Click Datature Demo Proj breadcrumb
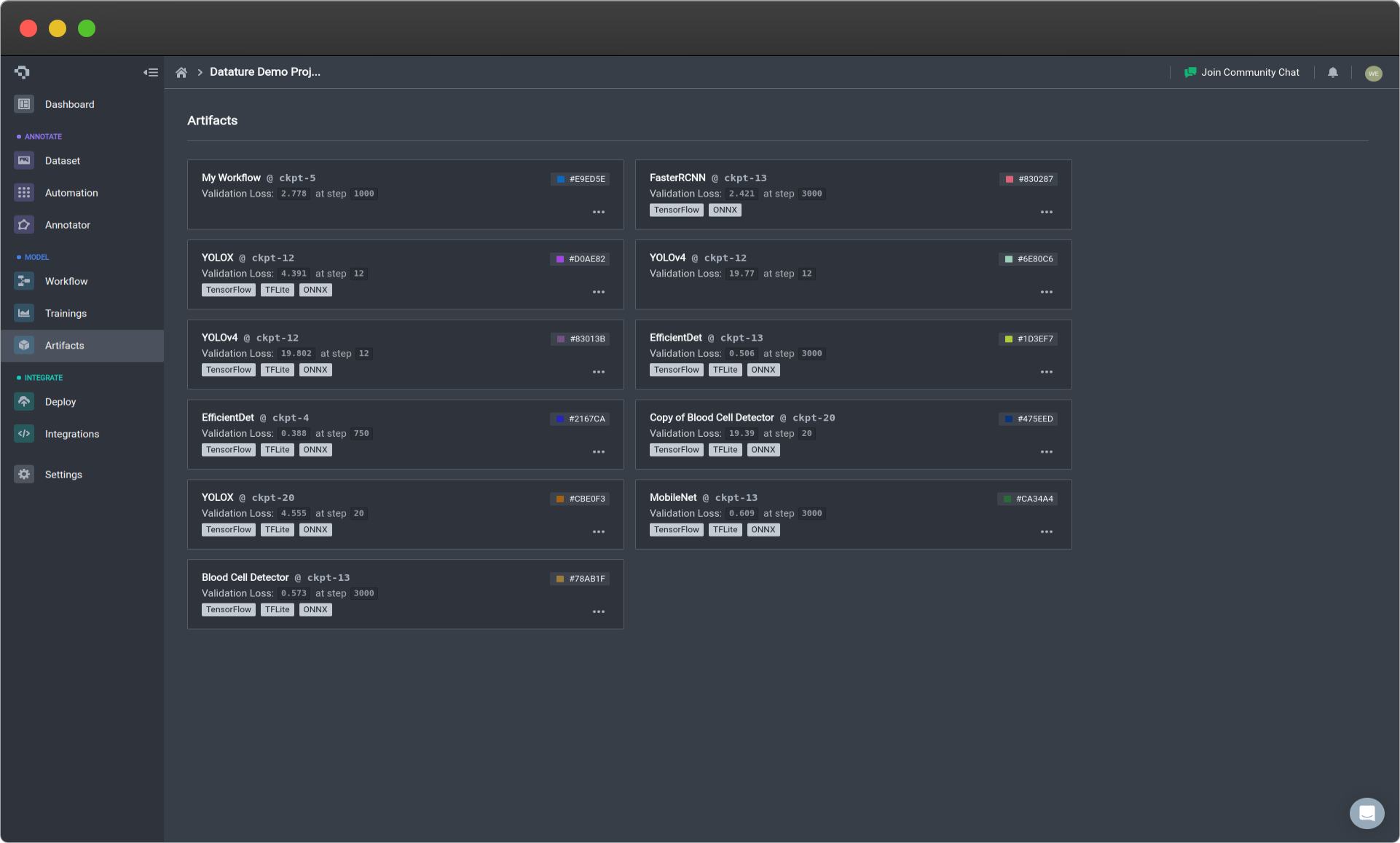This screenshot has height=843, width=1400. point(265,72)
